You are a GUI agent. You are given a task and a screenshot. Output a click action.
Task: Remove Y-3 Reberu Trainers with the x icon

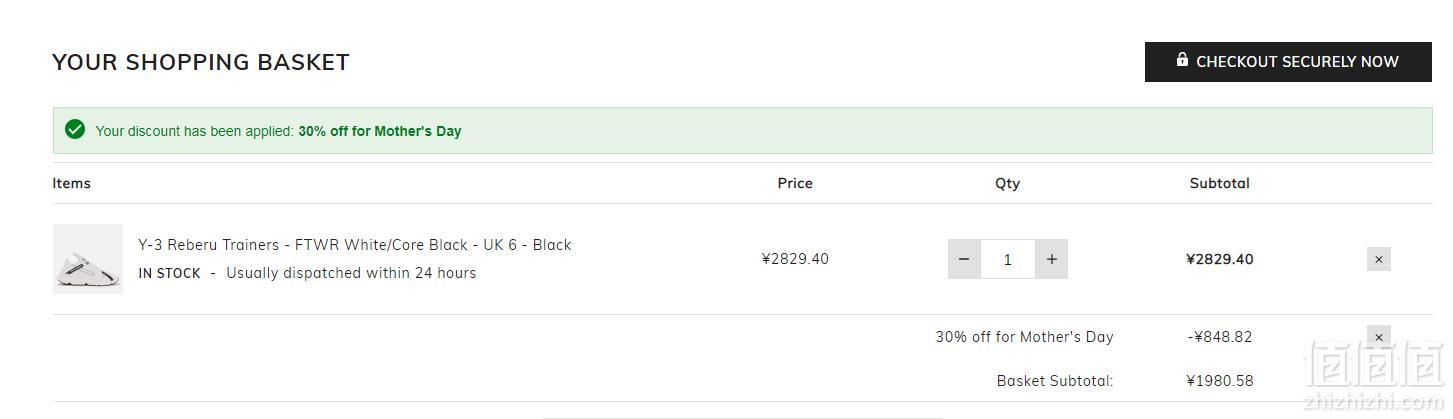[x=1379, y=259]
